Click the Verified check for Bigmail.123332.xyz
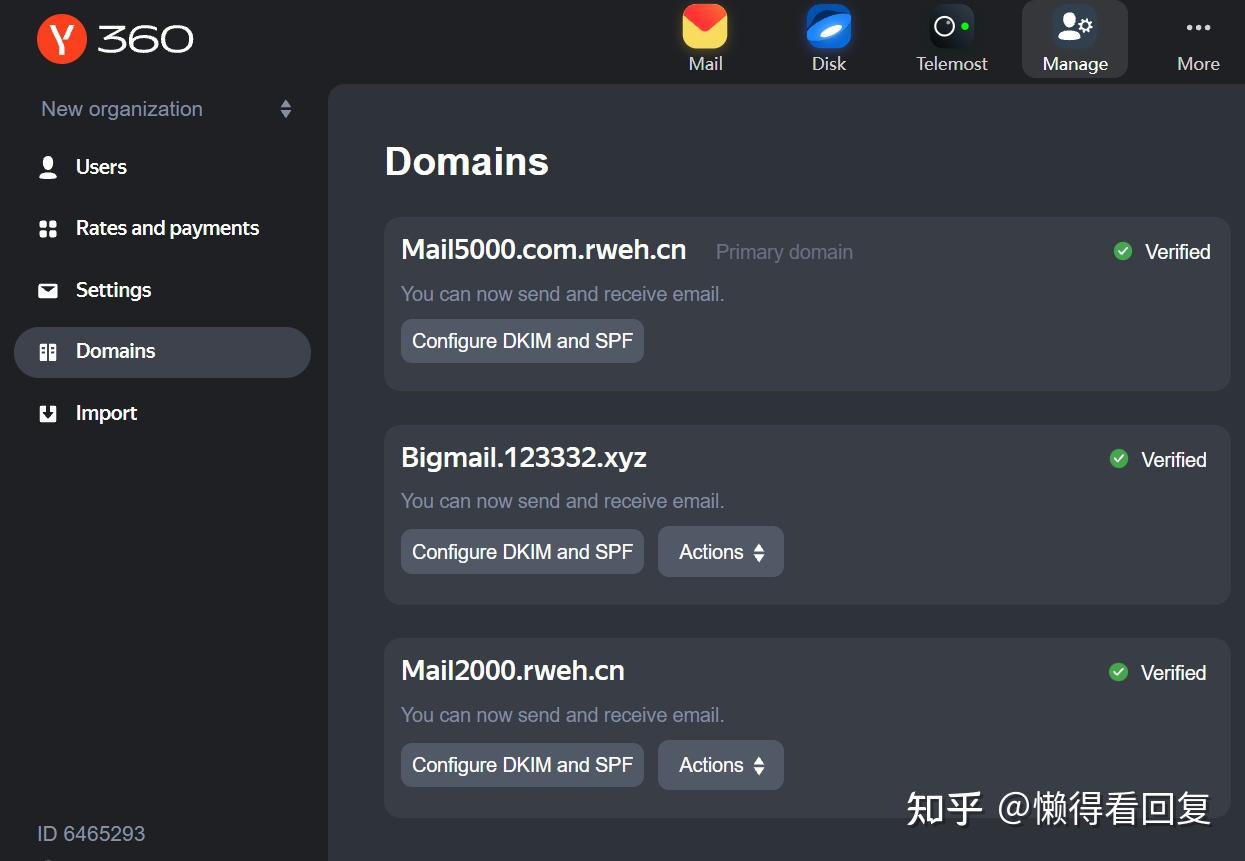 (x=1158, y=459)
